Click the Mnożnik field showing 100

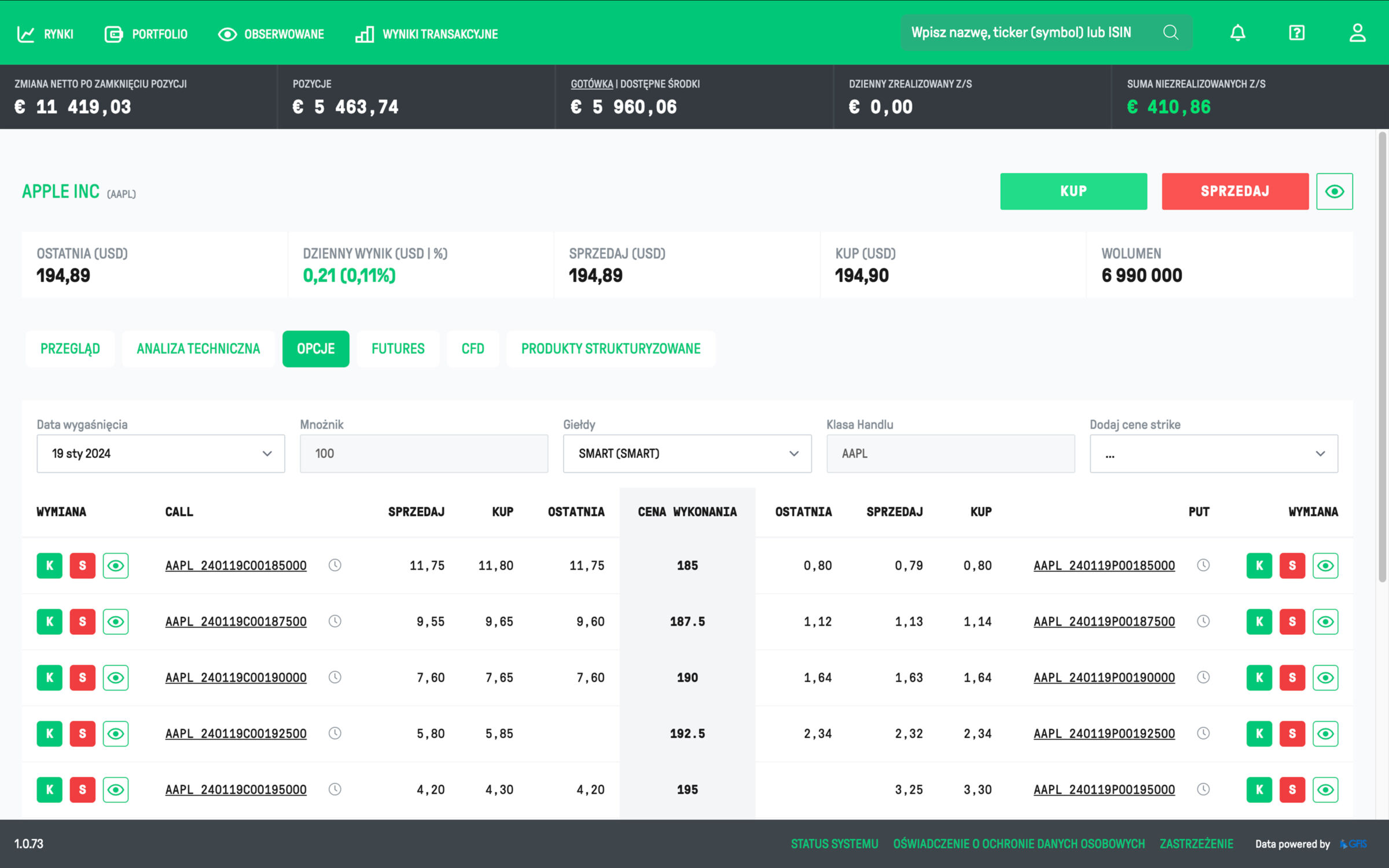(424, 454)
